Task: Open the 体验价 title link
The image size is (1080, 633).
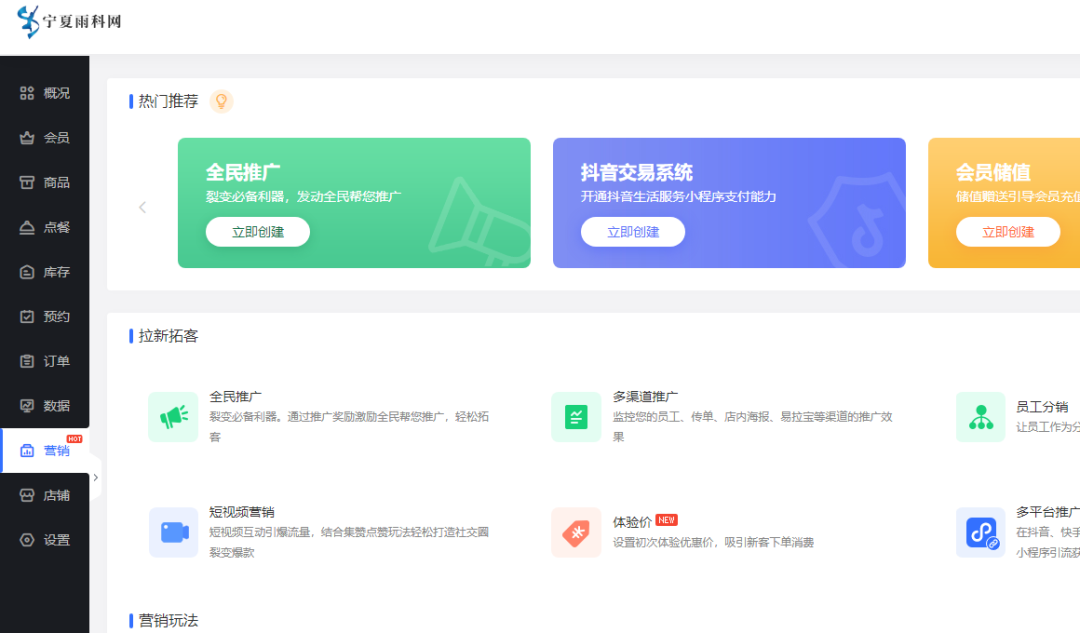Action: point(632,522)
